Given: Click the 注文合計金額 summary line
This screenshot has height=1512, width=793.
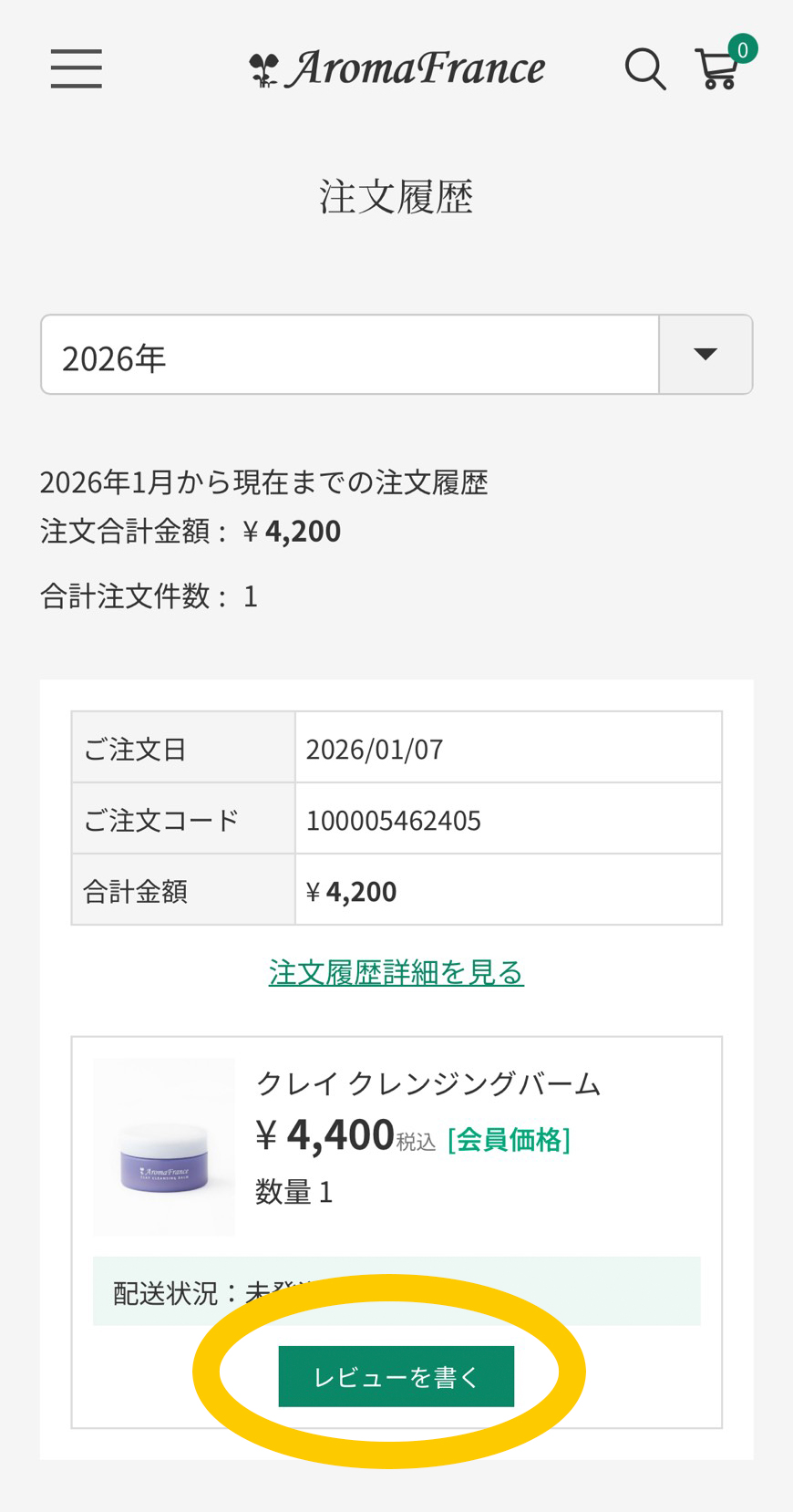Looking at the screenshot, I should pyautogui.click(x=191, y=531).
